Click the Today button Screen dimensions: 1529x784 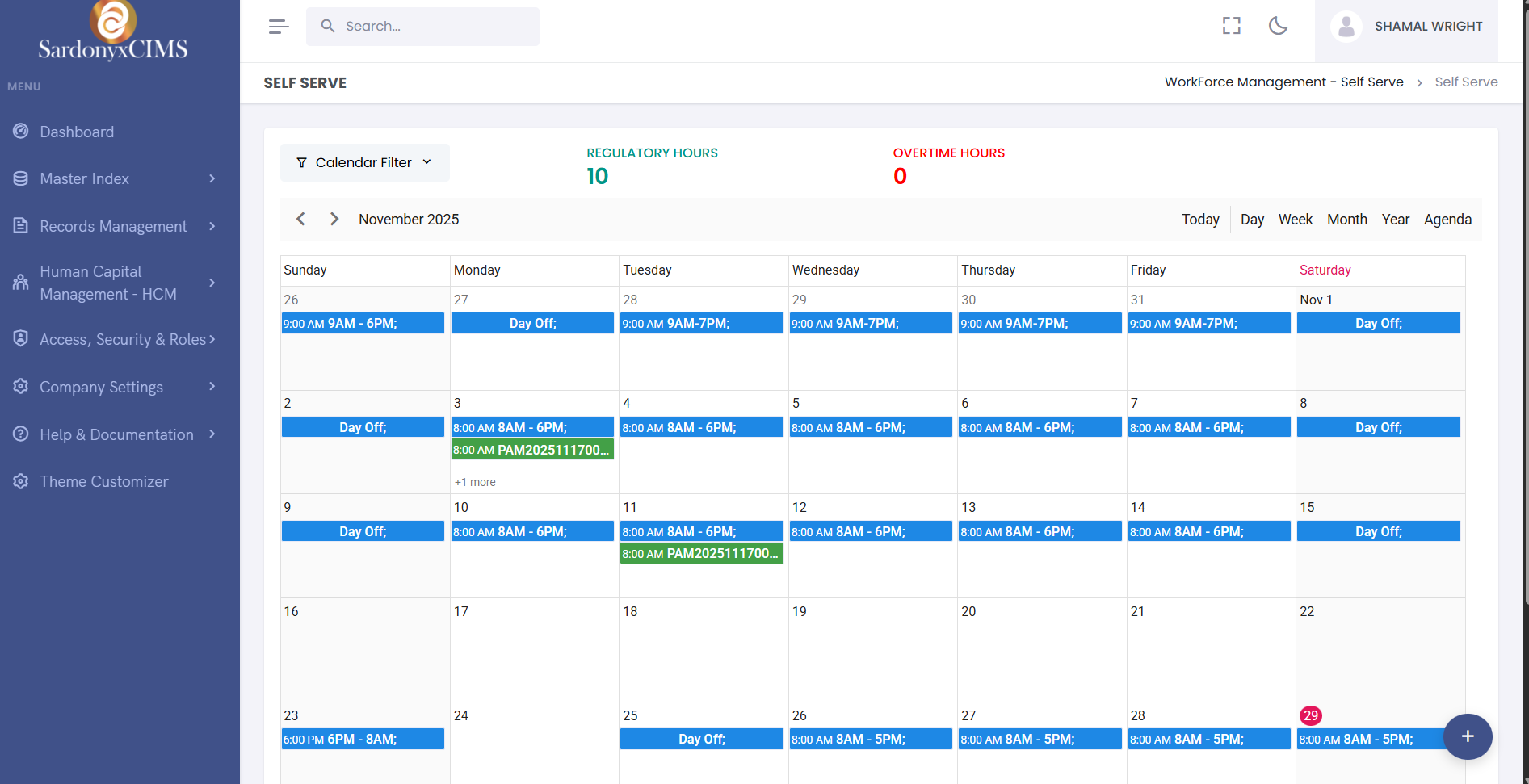[1199, 220]
